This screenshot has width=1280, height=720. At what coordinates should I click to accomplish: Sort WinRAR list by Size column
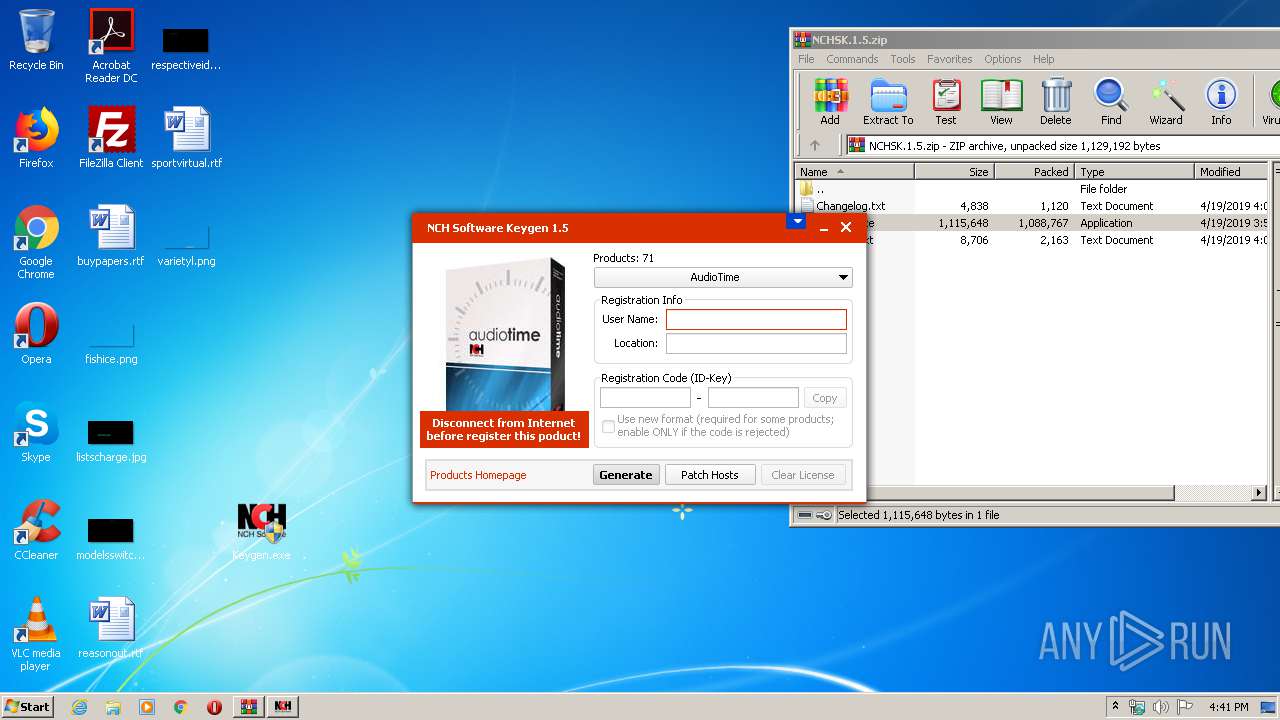click(x=954, y=172)
